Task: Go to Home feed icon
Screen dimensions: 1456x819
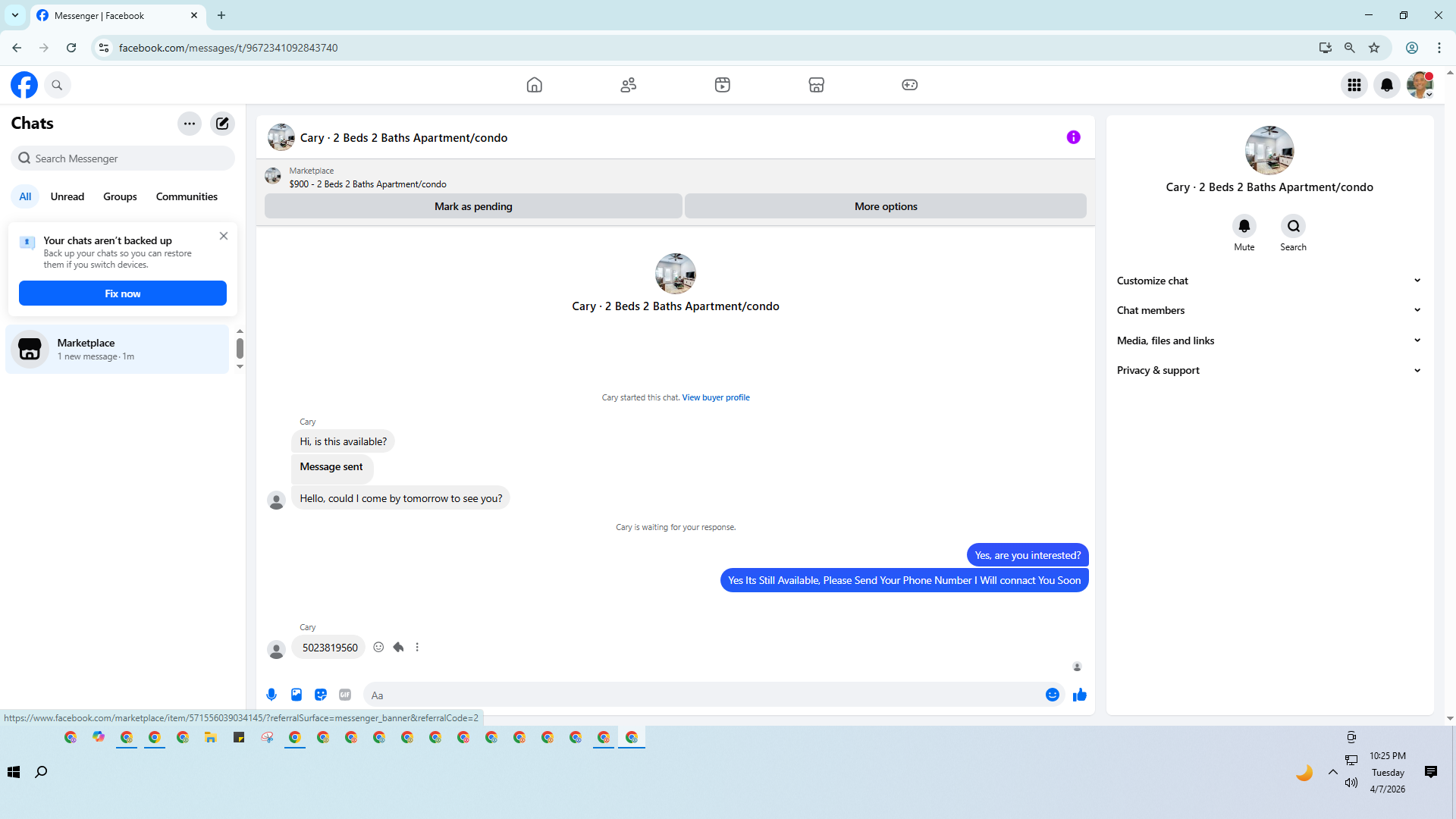Action: coord(535,85)
